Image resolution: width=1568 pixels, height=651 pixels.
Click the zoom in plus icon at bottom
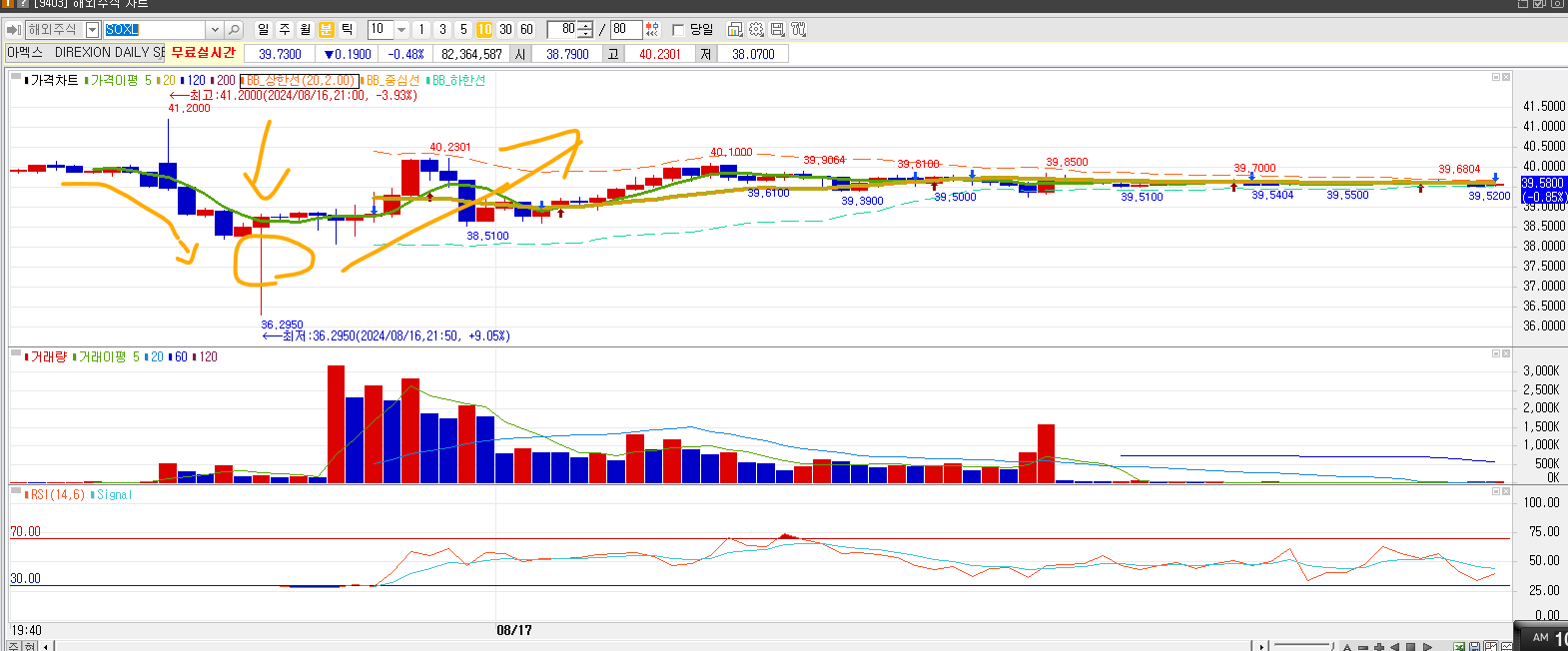point(1379,646)
